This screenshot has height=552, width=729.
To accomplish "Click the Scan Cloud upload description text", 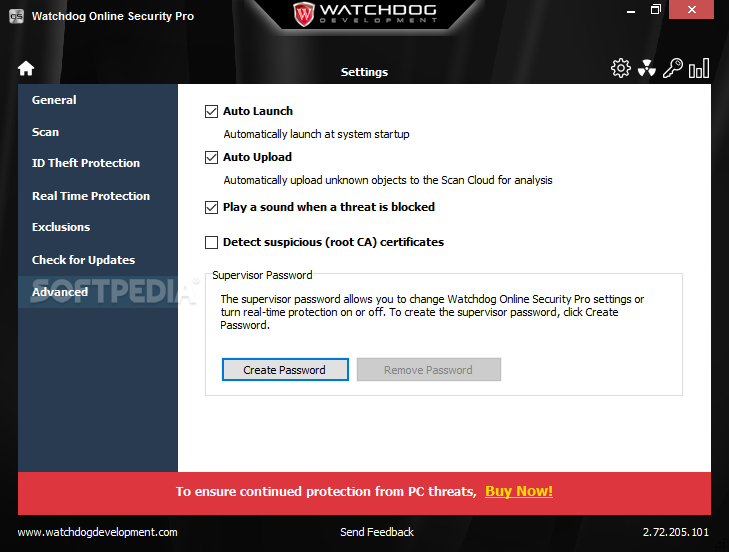I will pos(388,180).
